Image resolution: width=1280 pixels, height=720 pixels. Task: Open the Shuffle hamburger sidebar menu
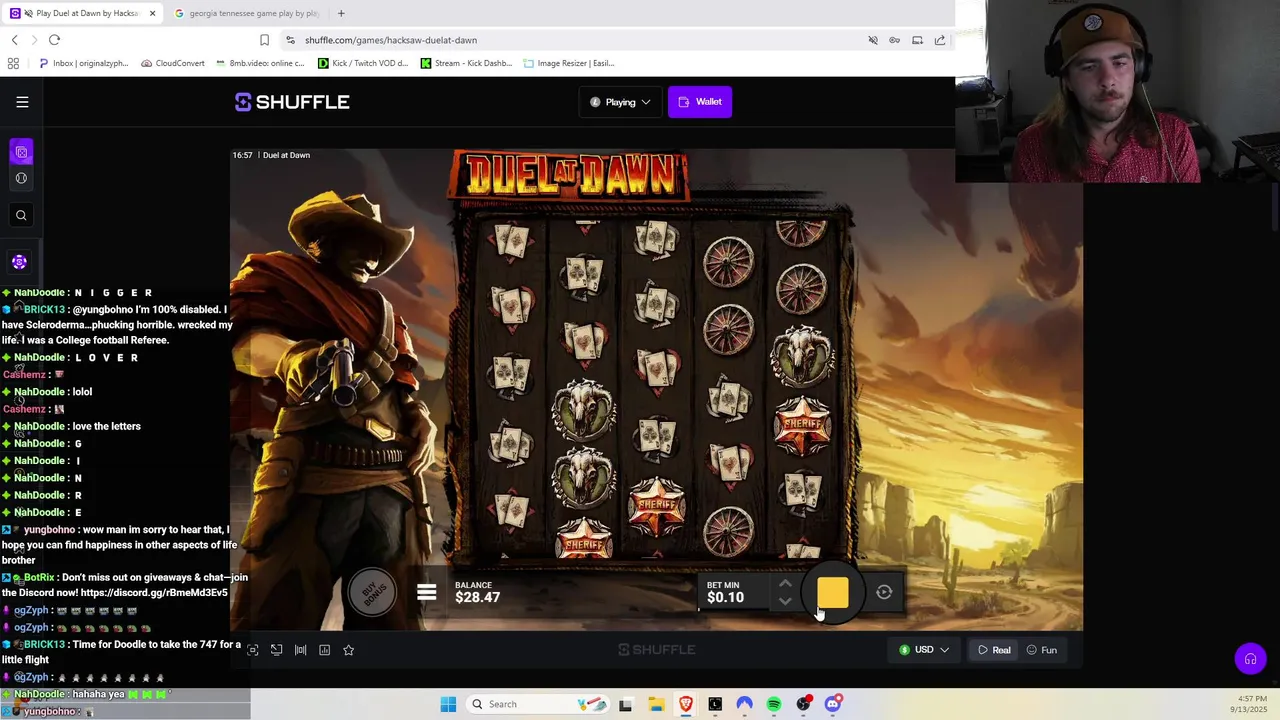(22, 102)
